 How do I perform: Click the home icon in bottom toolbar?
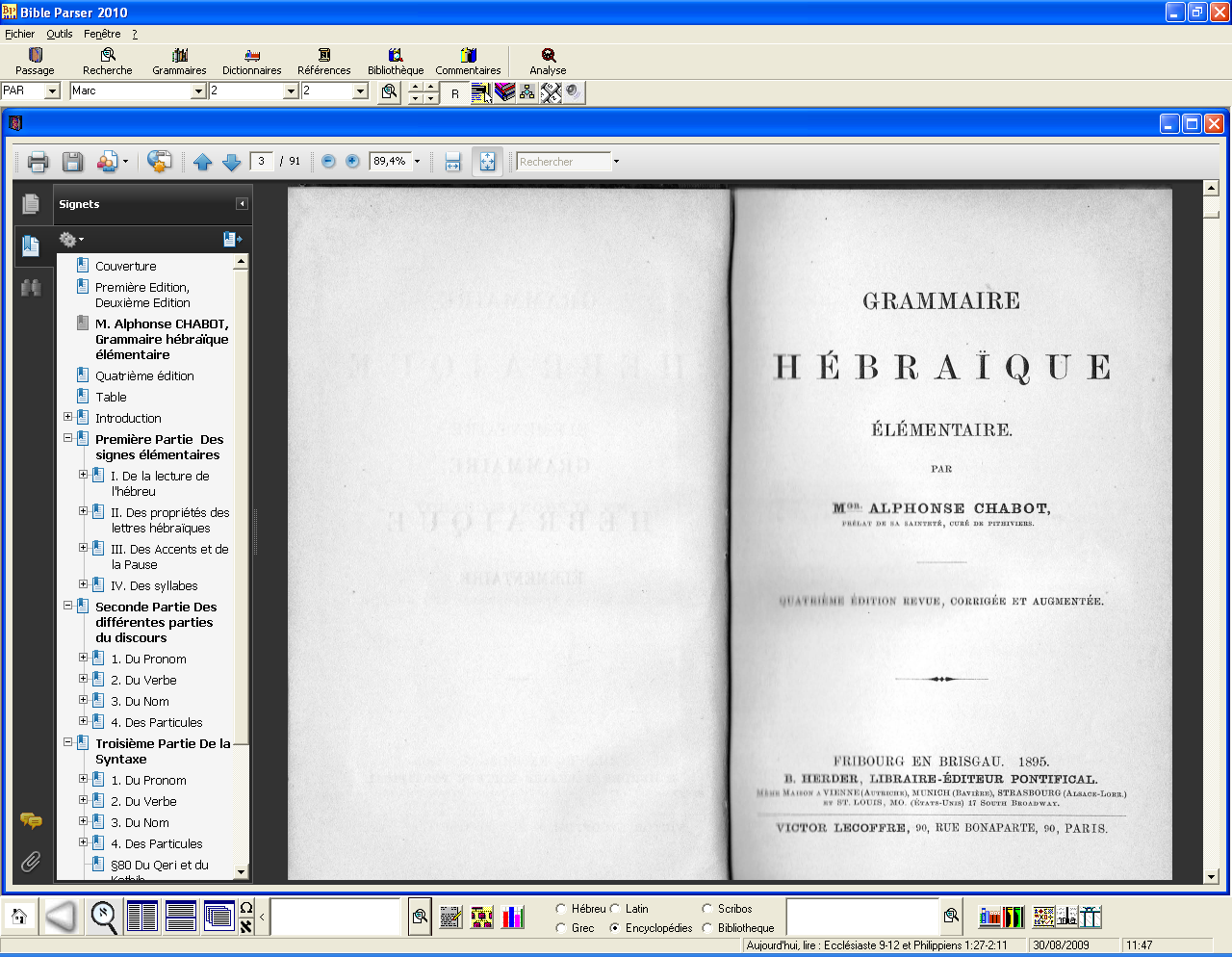pyautogui.click(x=19, y=917)
